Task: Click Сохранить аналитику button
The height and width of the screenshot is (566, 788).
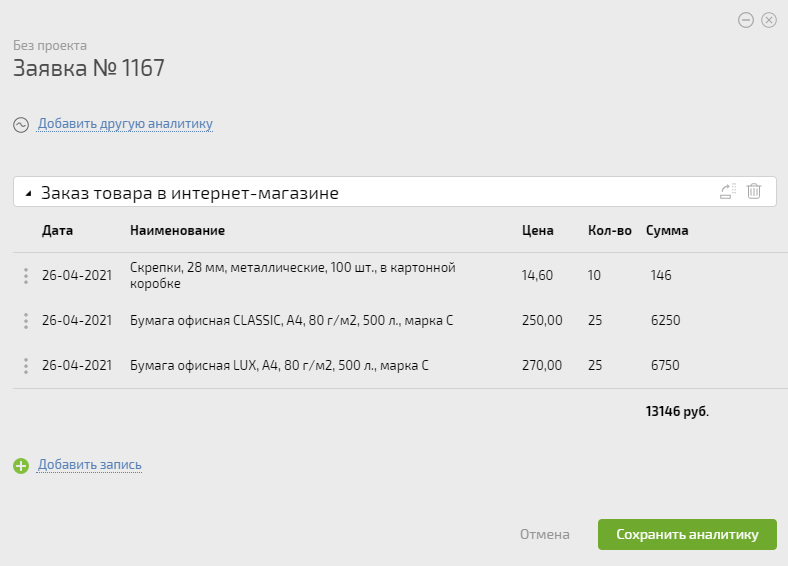Action: point(687,534)
